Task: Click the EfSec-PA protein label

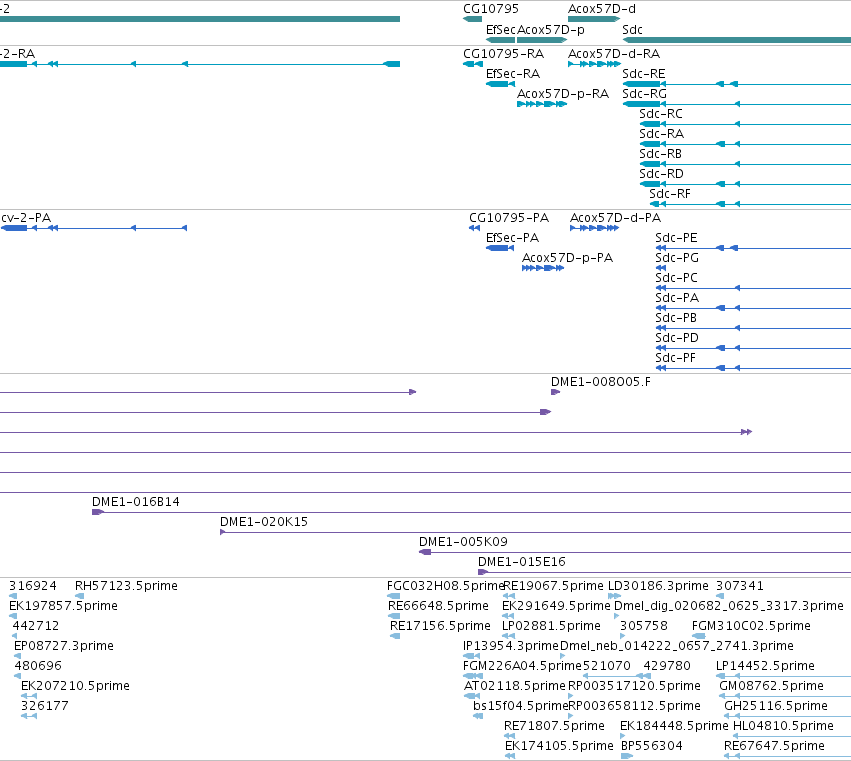Action: point(512,238)
